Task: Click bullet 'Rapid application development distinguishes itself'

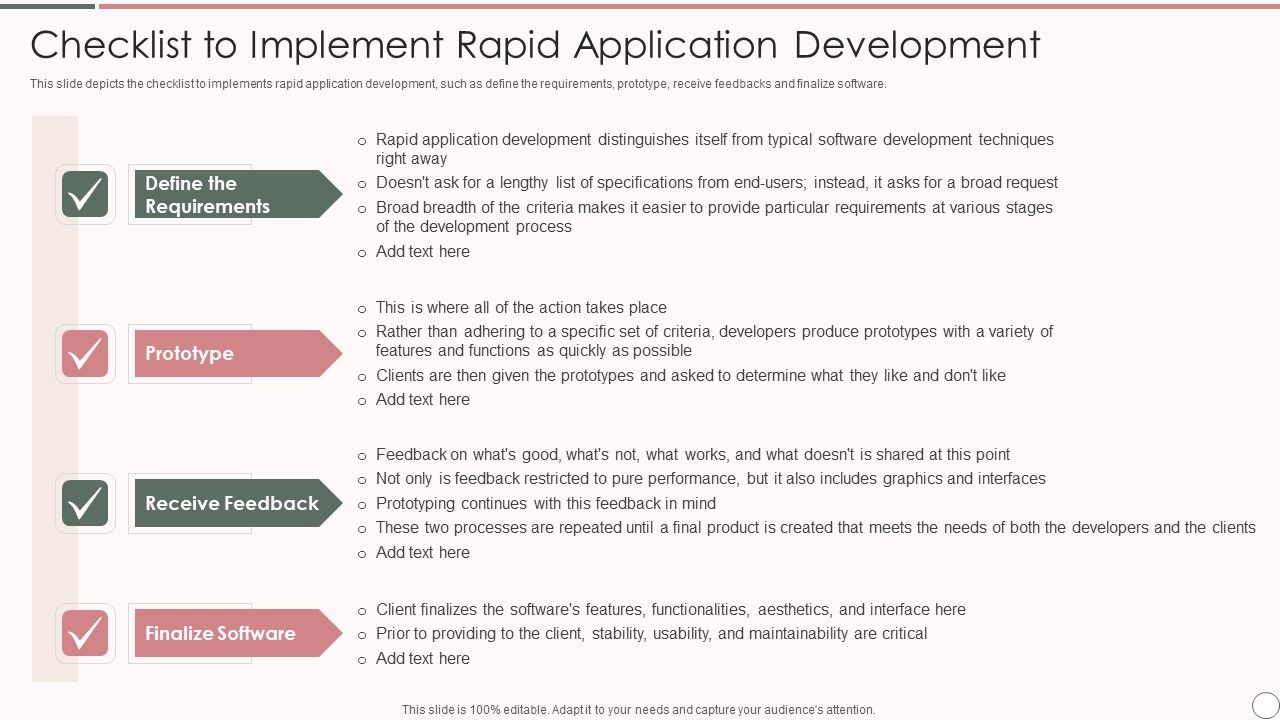Action: tap(715, 149)
